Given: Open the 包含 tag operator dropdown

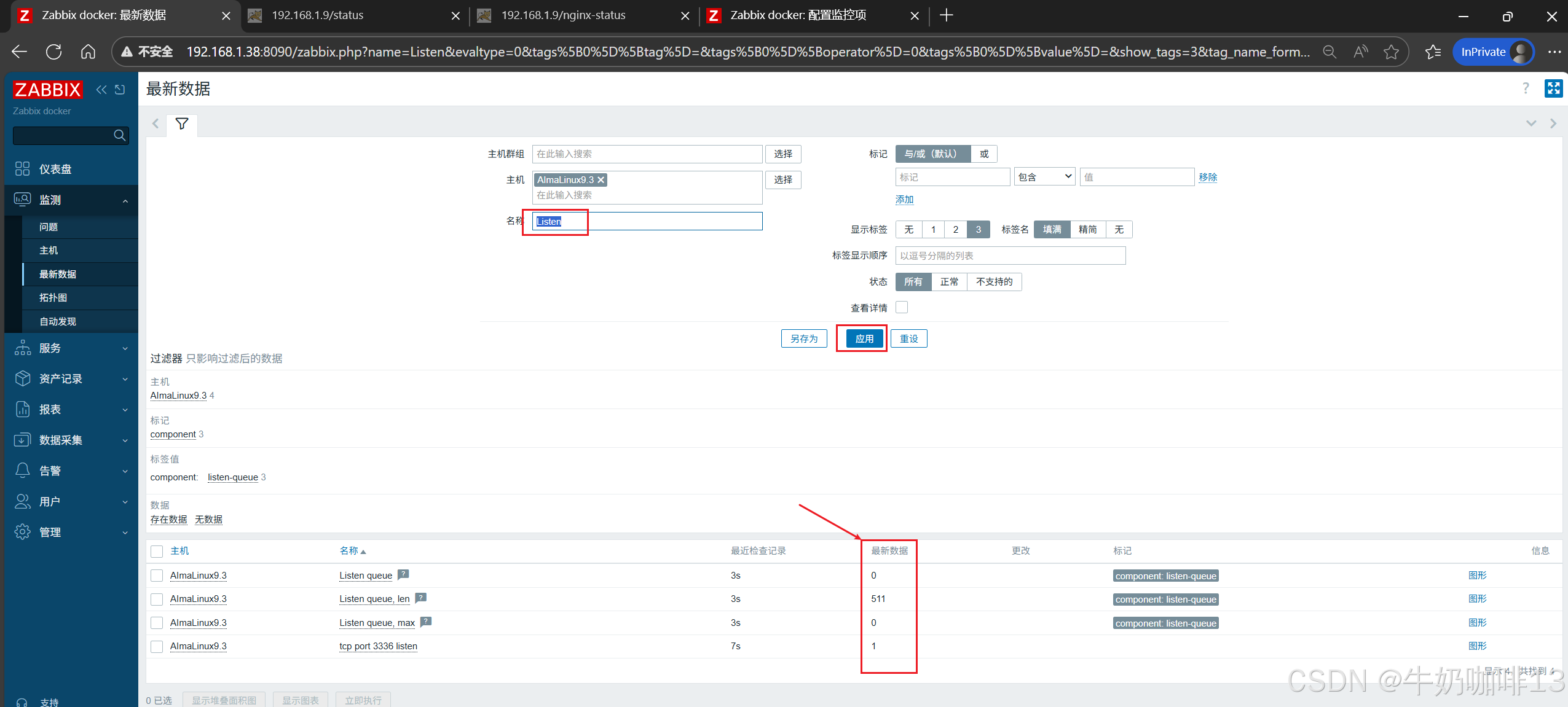Looking at the screenshot, I should click(1044, 177).
